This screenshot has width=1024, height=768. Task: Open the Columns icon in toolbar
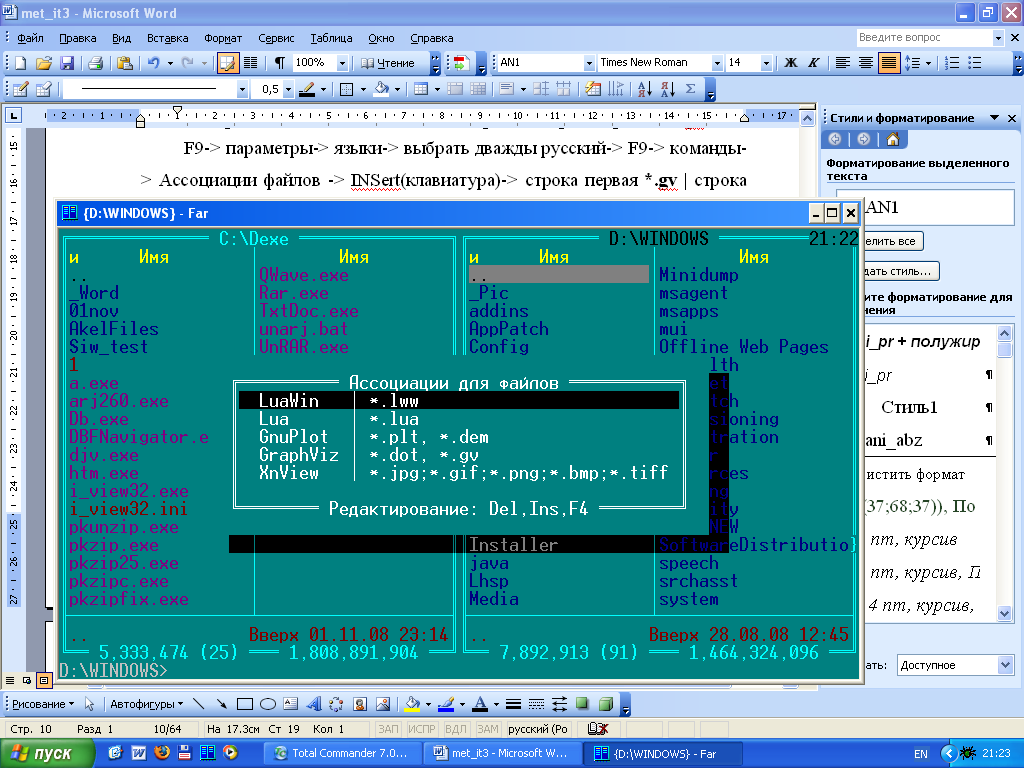pos(250,63)
